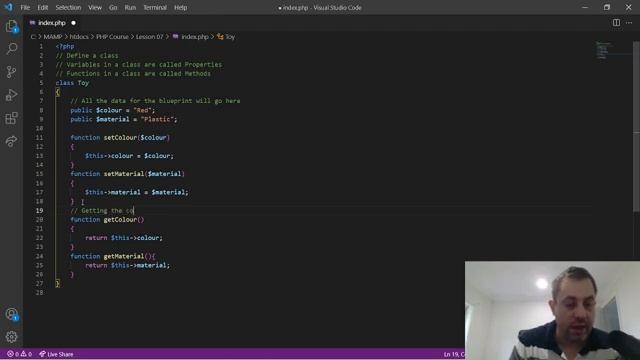Click the errors and warnings status indicator
The height and width of the screenshot is (360, 640).
(x=19, y=354)
